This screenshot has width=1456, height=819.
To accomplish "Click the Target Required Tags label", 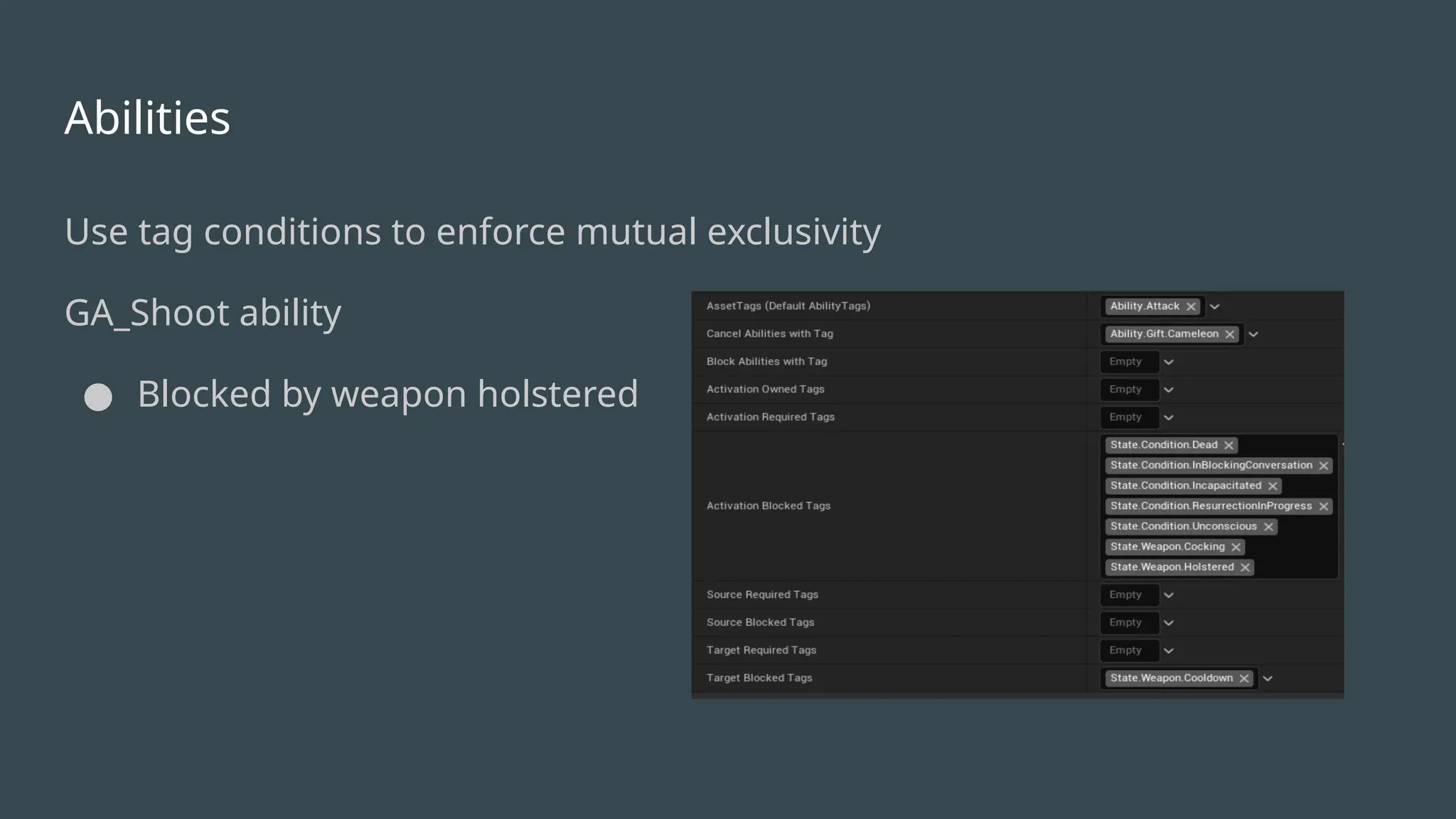I will [761, 651].
